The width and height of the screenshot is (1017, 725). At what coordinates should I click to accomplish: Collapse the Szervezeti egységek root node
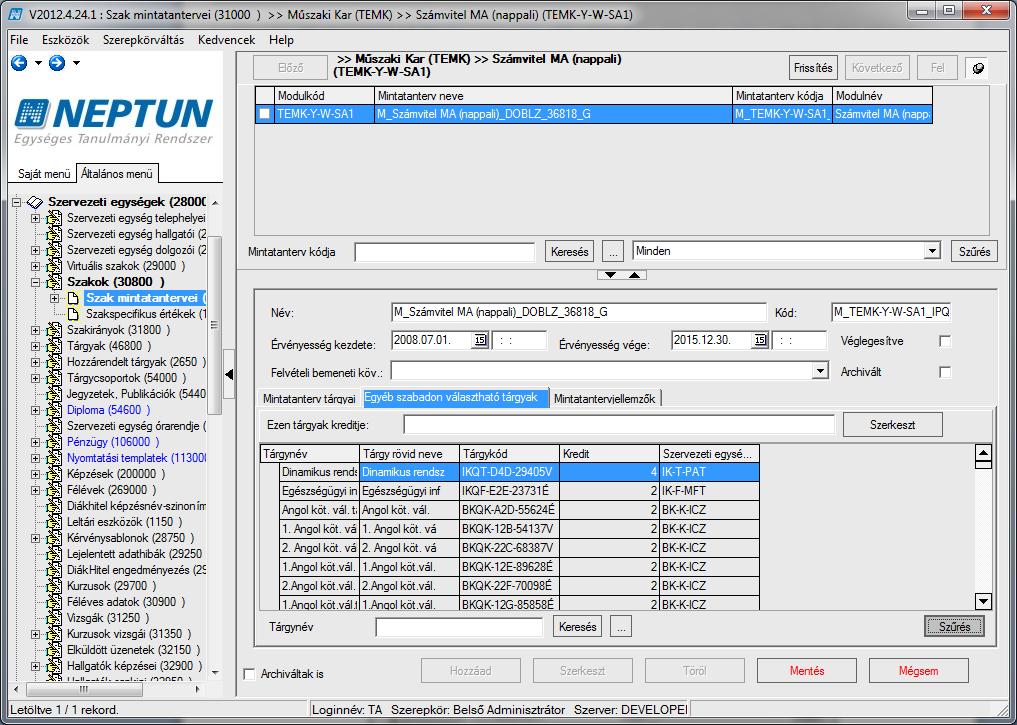click(17, 202)
